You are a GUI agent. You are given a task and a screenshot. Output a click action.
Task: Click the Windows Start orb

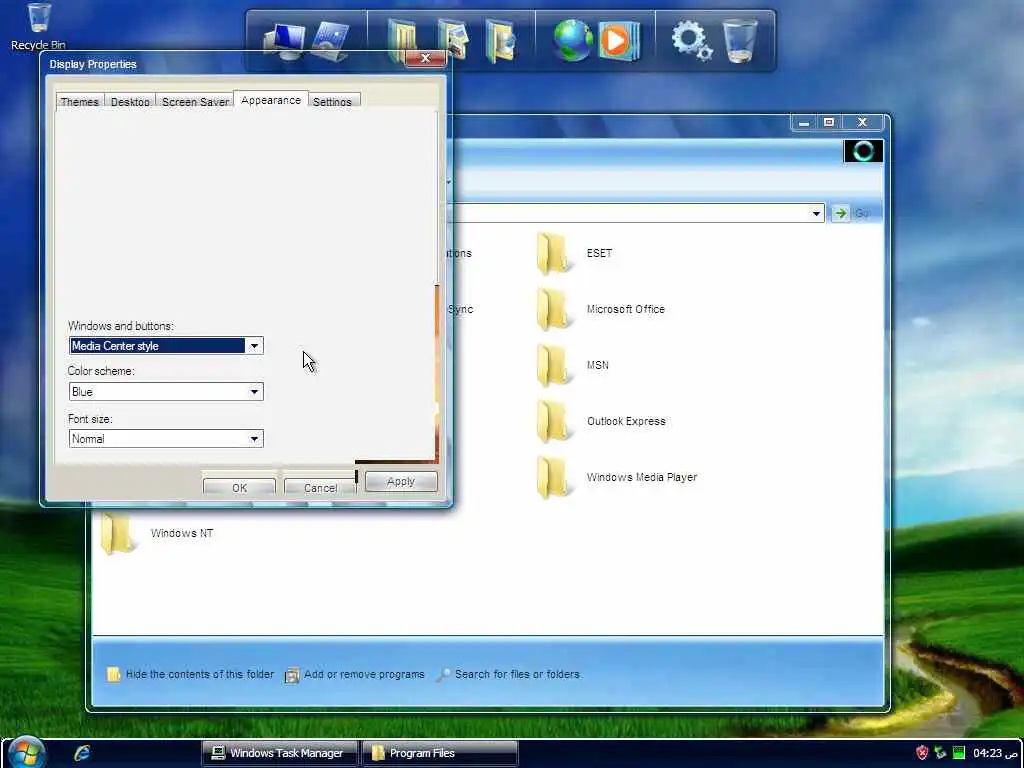(27, 752)
